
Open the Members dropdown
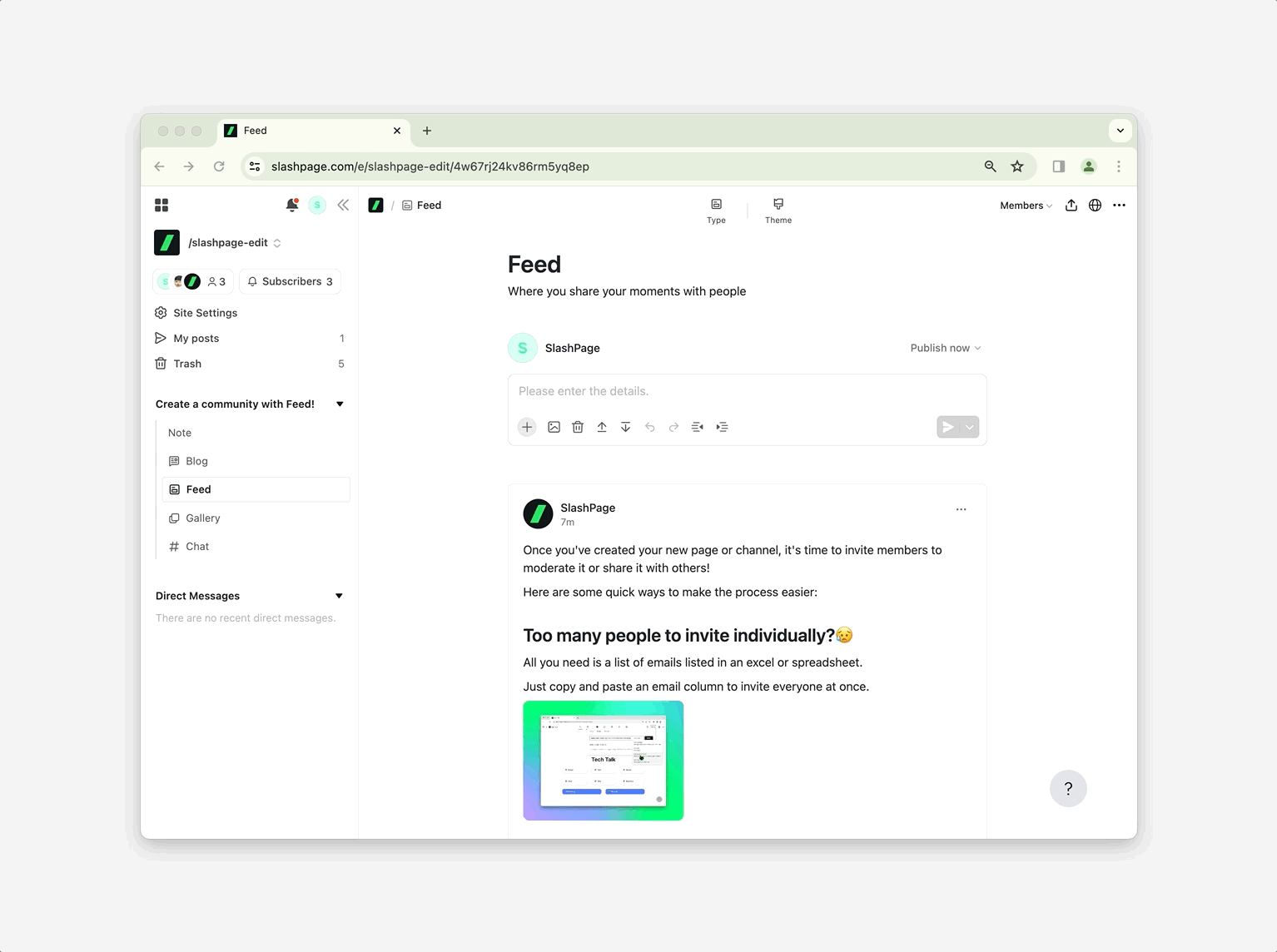point(1026,206)
